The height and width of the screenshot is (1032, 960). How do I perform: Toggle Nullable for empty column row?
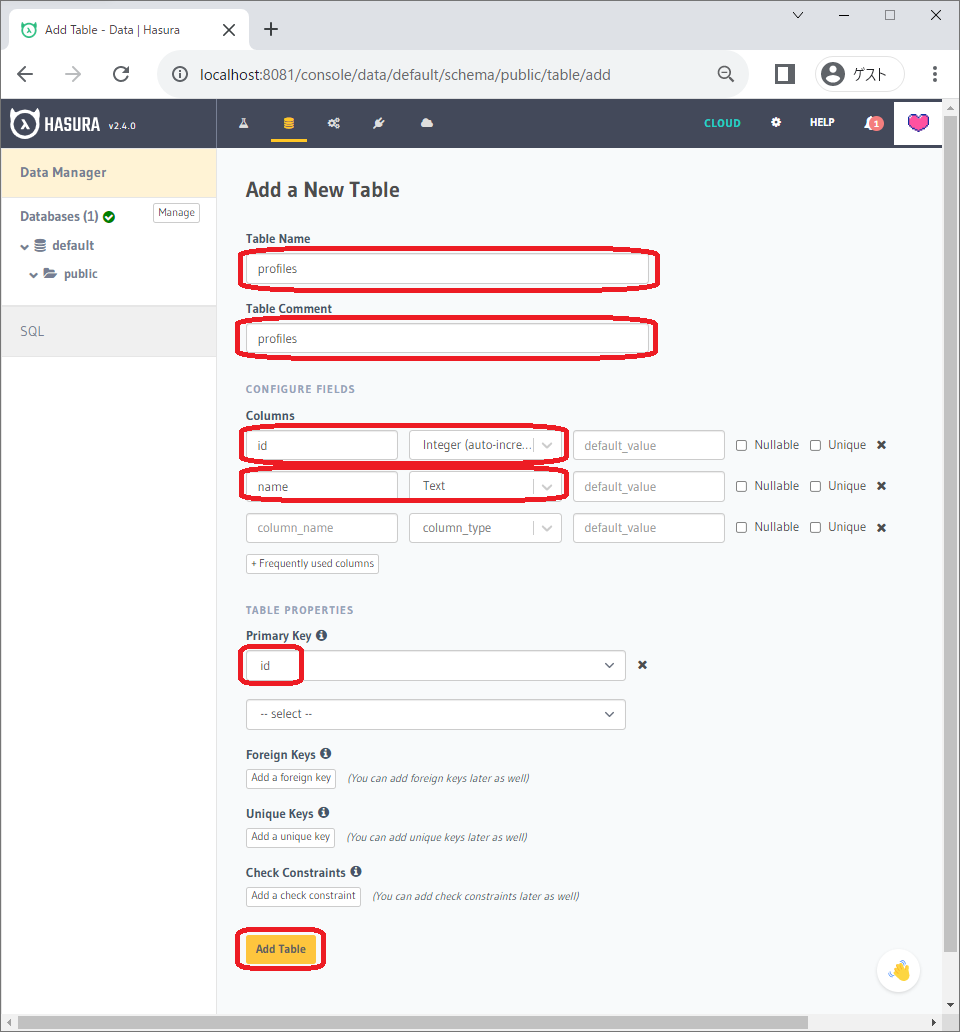click(x=742, y=527)
